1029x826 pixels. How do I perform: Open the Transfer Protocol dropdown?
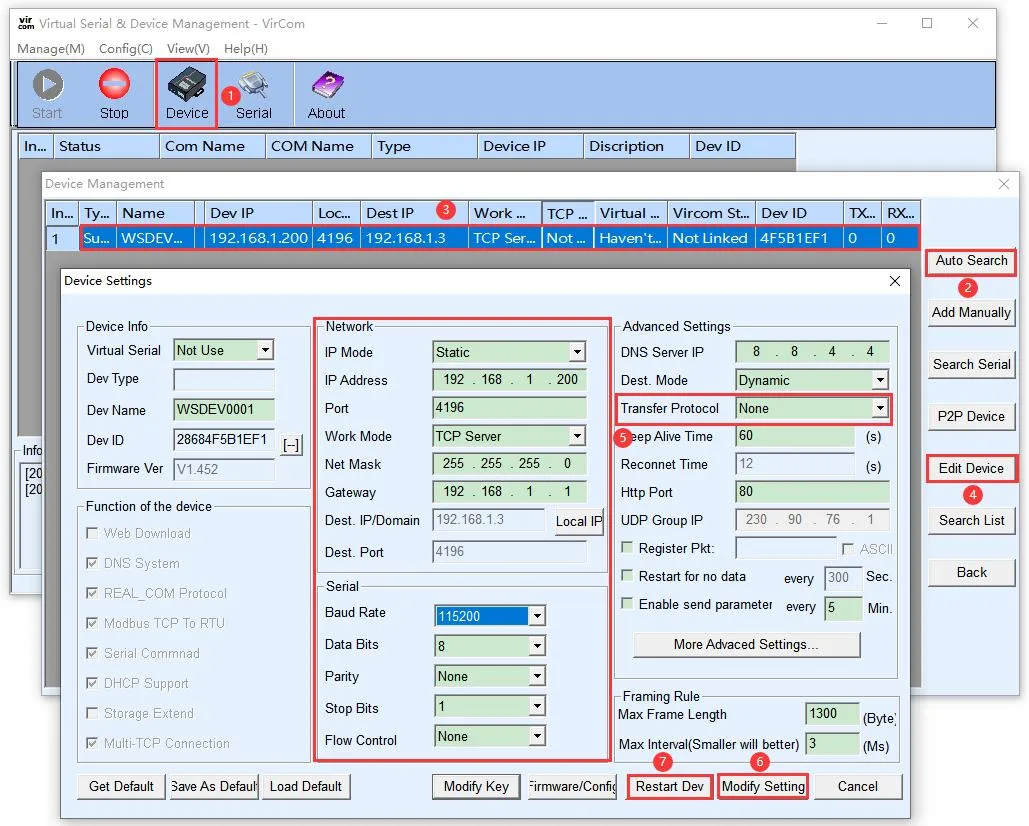pyautogui.click(x=880, y=408)
